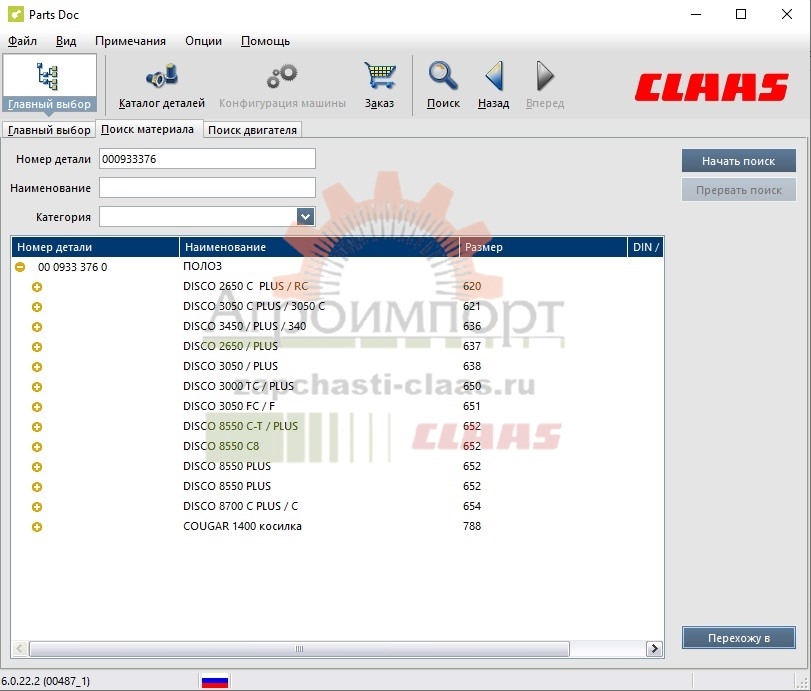Select part number 00 0933 376 0
This screenshot has height=691, width=811.
[72, 267]
